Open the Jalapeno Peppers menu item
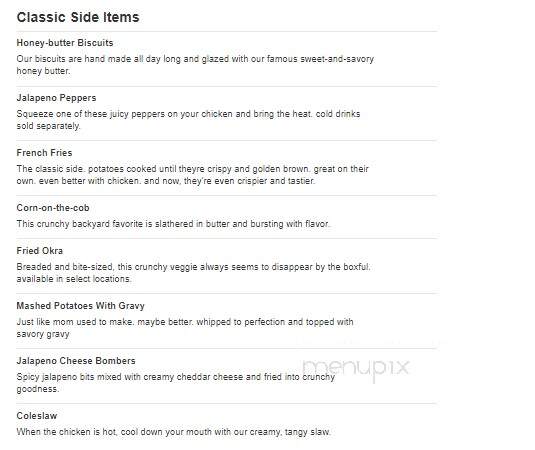Image resolution: width=535 pixels, height=450 pixels. (56, 98)
